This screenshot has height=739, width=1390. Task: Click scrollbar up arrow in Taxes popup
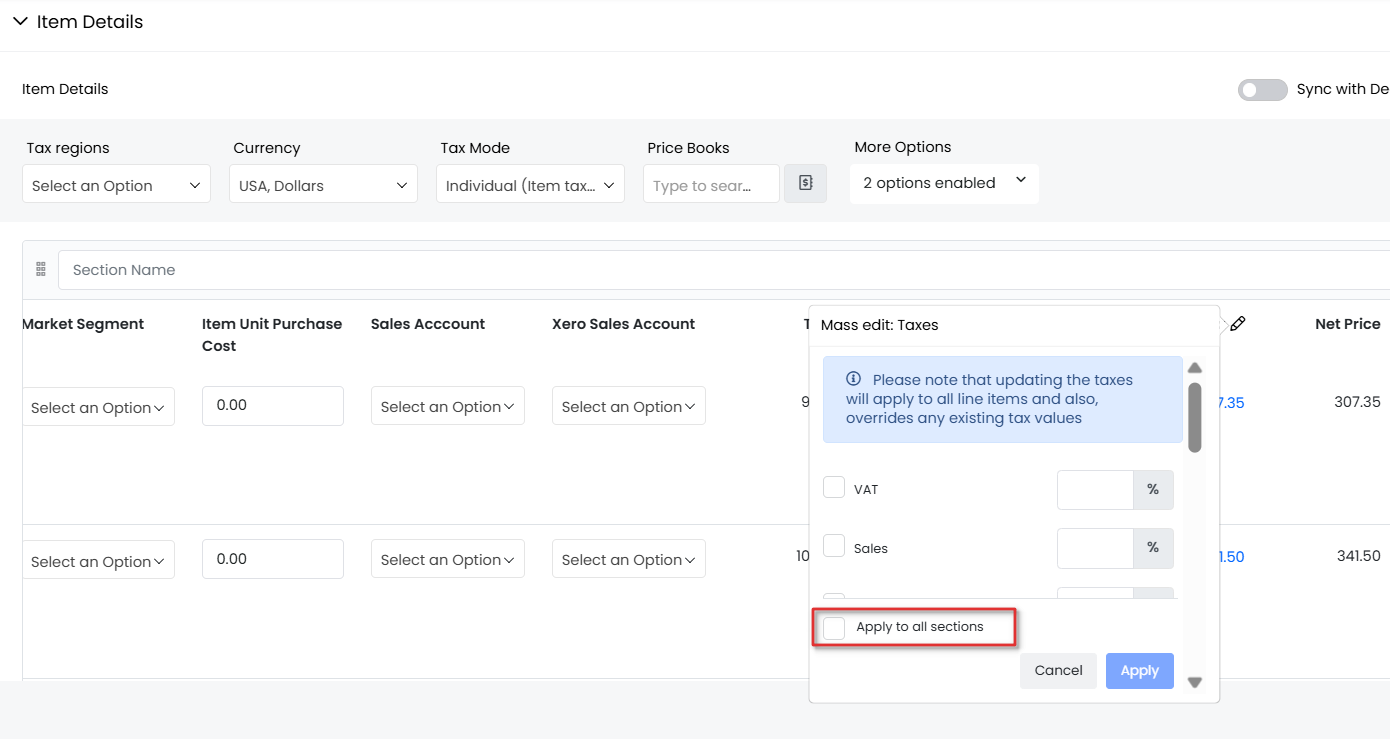pos(1194,368)
